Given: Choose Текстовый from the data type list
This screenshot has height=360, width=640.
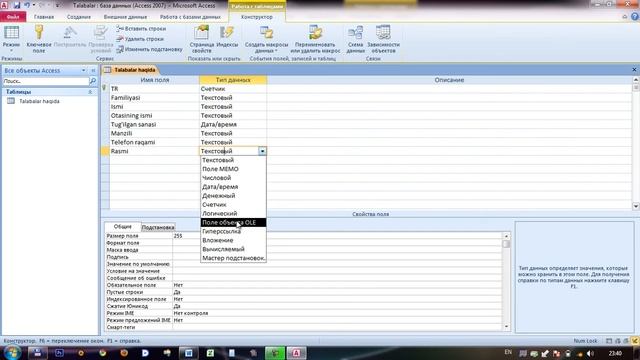Looking at the screenshot, I should click(233, 160).
